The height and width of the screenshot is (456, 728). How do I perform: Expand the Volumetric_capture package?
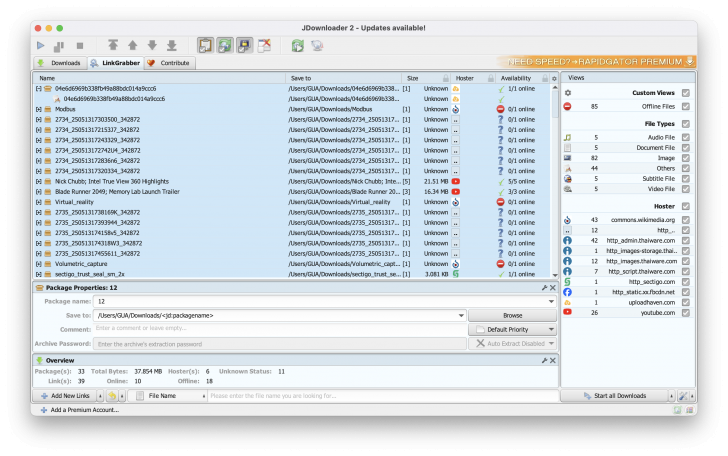point(39,264)
